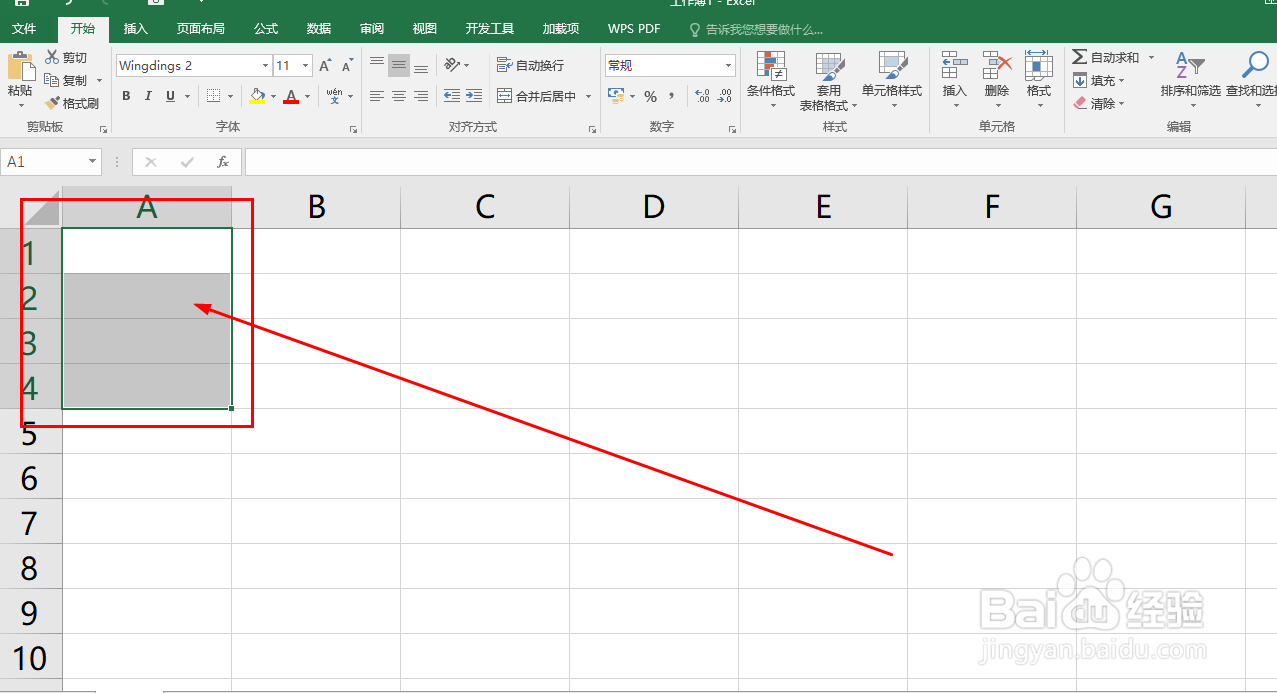Open the Insert (插入) ribbon tab
Image resolution: width=1277 pixels, height=693 pixels.
(136, 29)
